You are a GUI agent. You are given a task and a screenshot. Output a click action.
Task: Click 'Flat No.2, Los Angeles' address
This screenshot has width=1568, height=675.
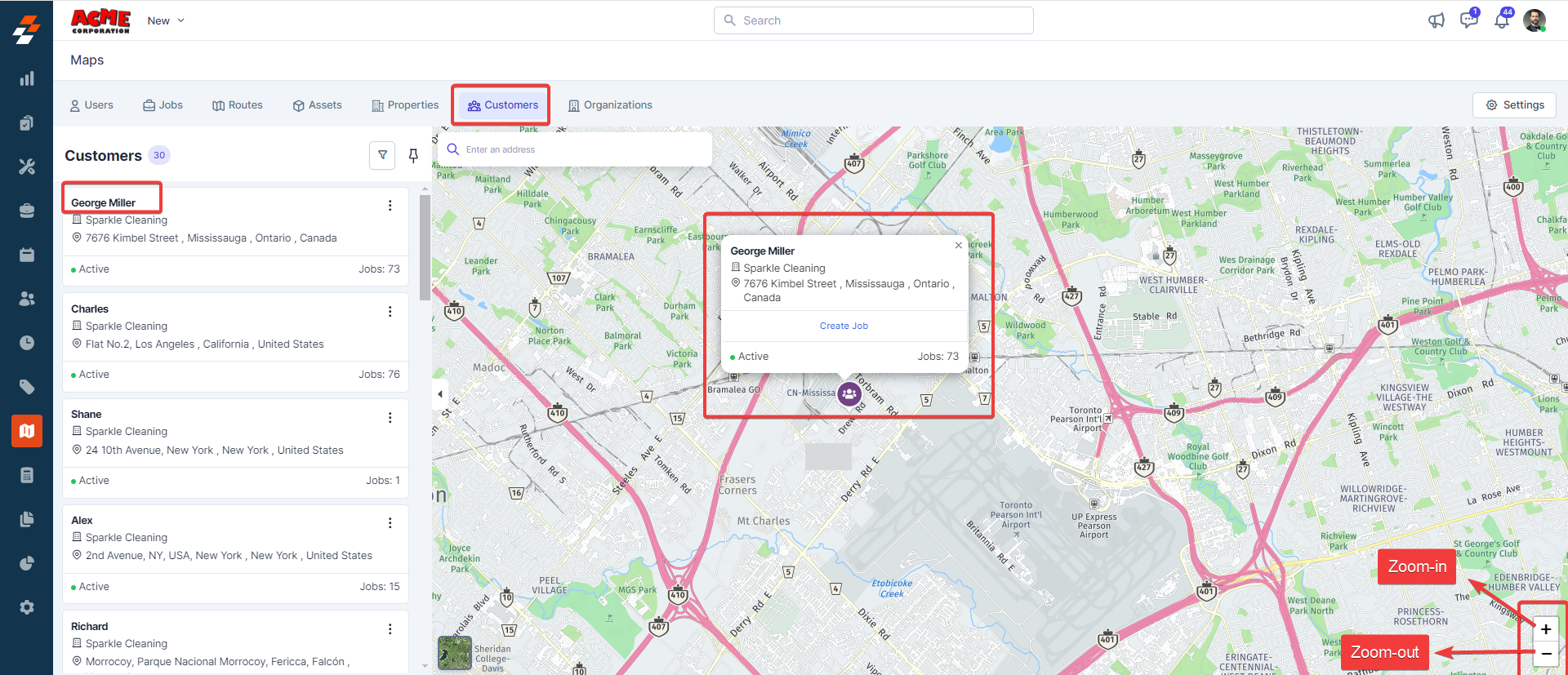point(204,344)
